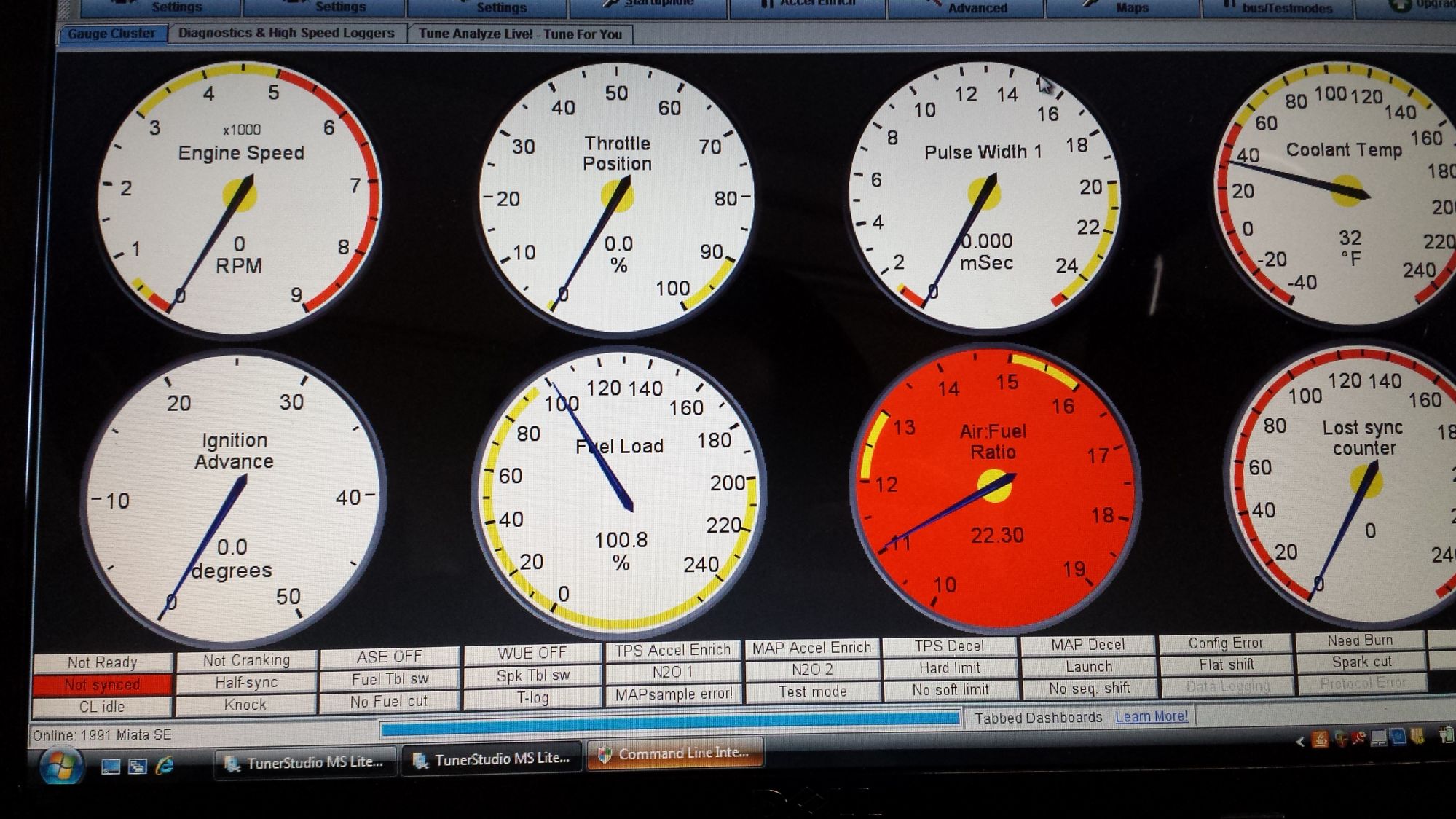The image size is (1456, 819).
Task: Switch to Diagnostics & High Speed Loggers tab
Action: pos(286,34)
